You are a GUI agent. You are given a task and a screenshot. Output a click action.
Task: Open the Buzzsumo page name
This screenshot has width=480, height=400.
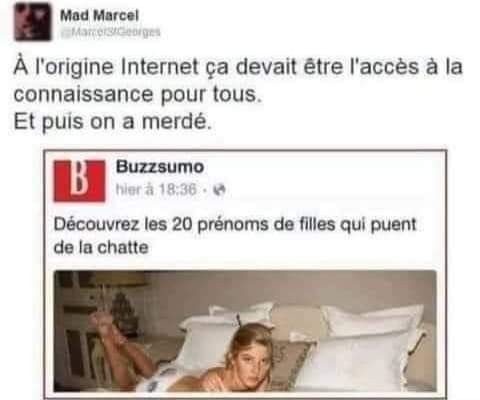[160, 167]
